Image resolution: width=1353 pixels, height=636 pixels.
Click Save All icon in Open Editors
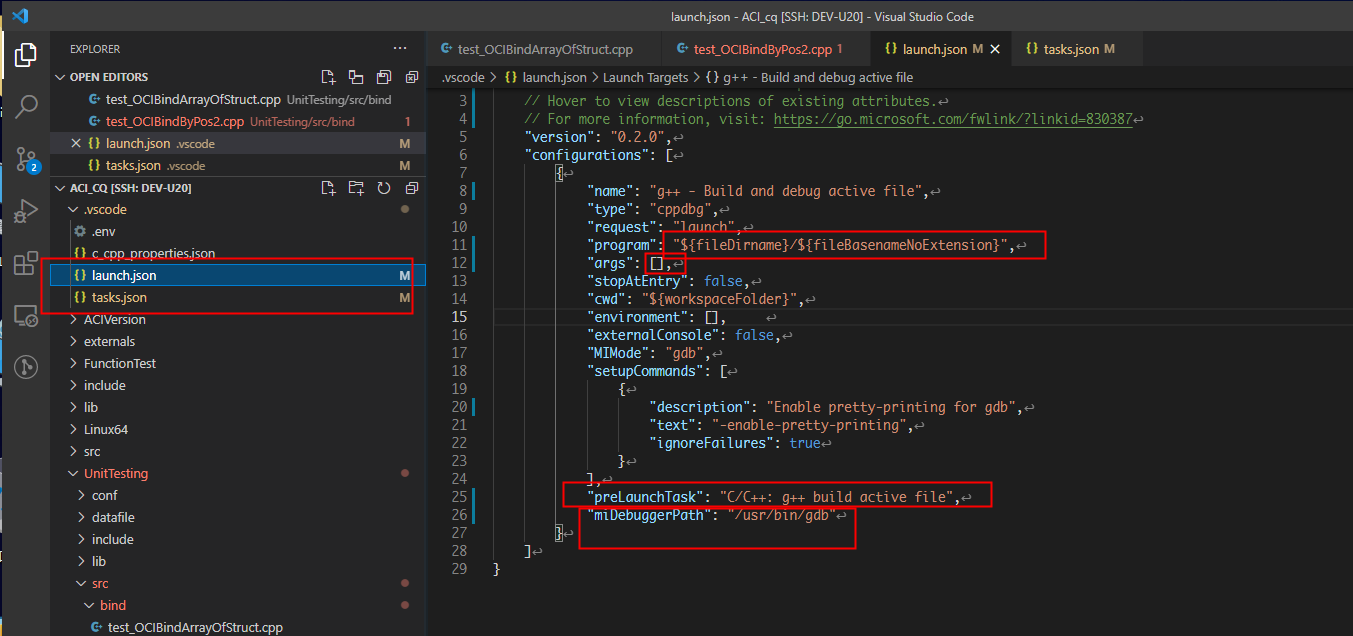pos(383,77)
